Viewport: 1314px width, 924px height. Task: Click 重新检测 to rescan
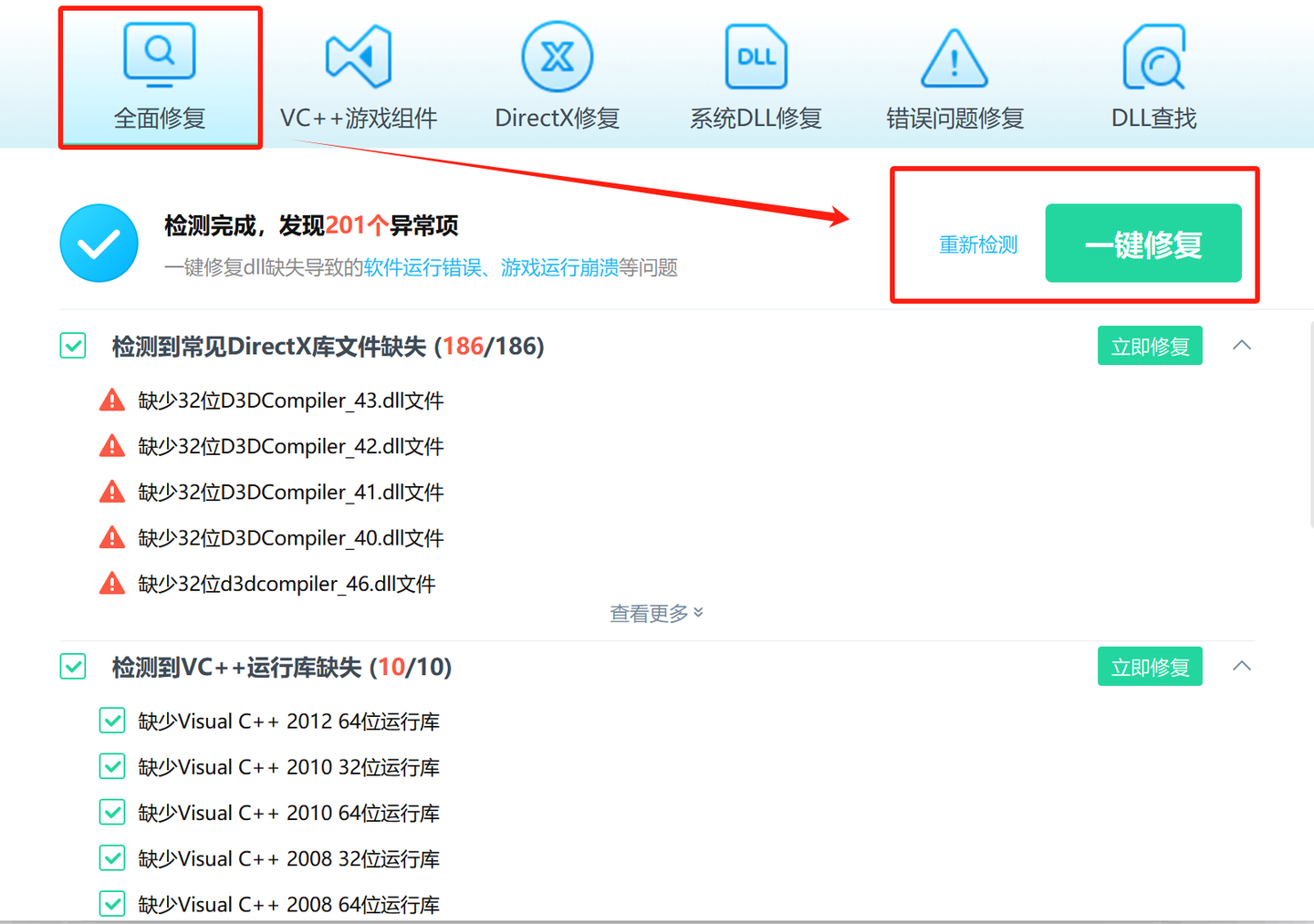[x=978, y=244]
